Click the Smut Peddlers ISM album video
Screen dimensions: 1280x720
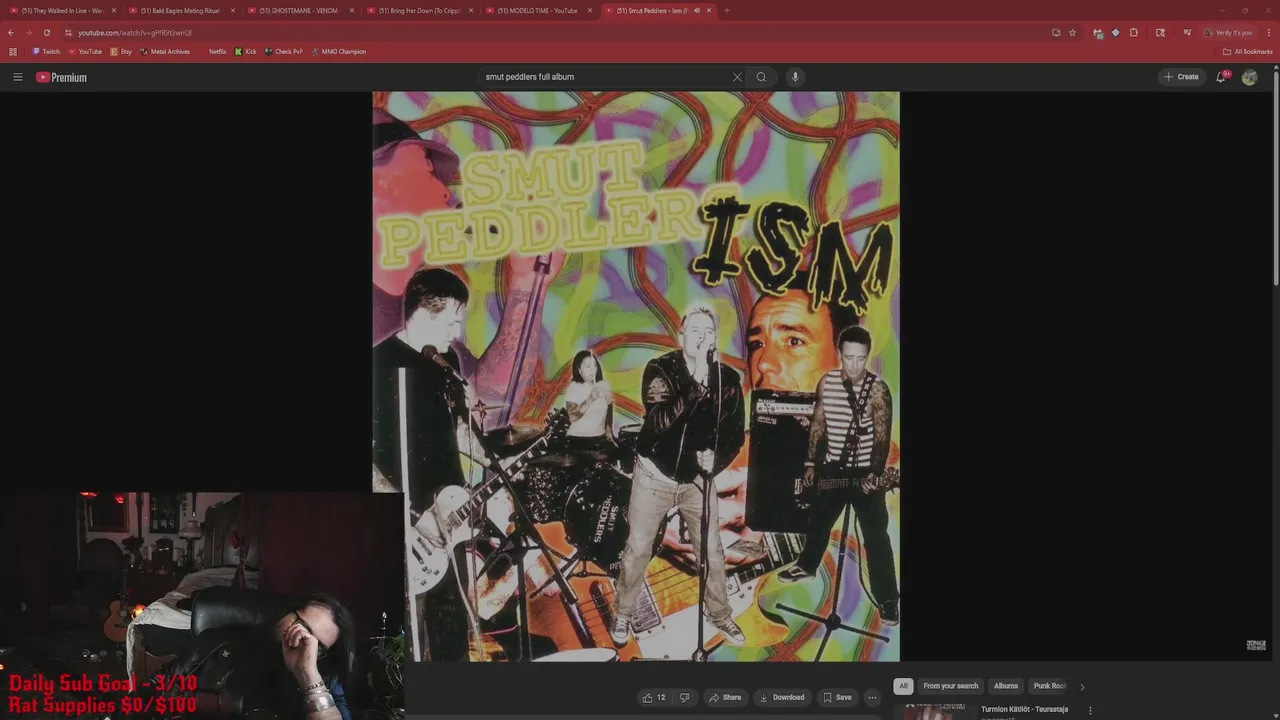coord(636,376)
